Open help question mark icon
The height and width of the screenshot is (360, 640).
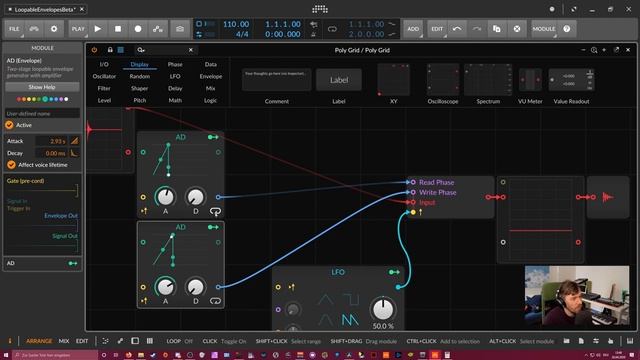(567, 29)
